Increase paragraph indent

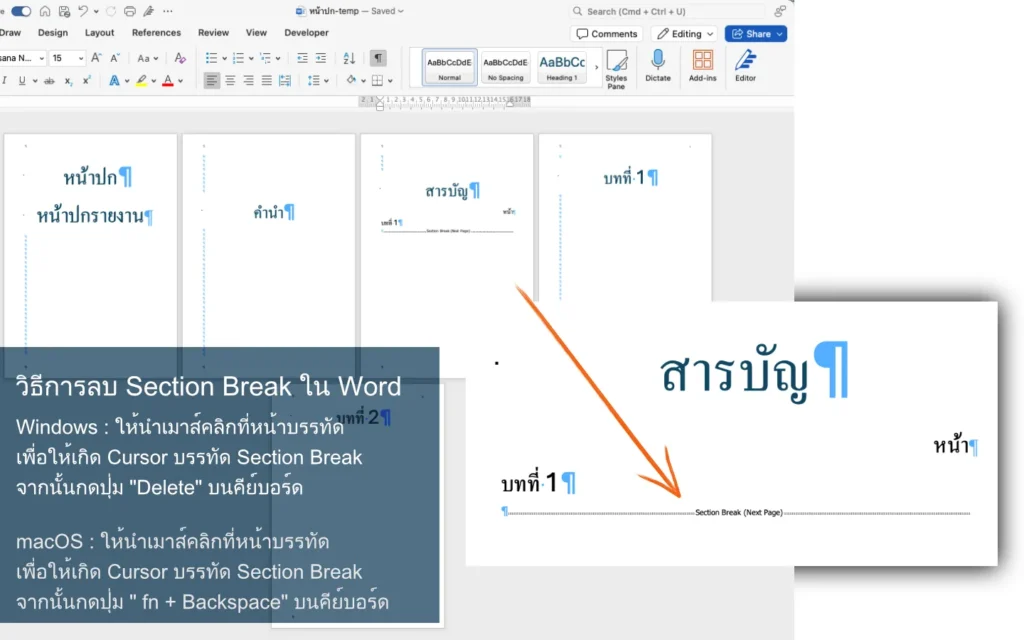point(321,58)
